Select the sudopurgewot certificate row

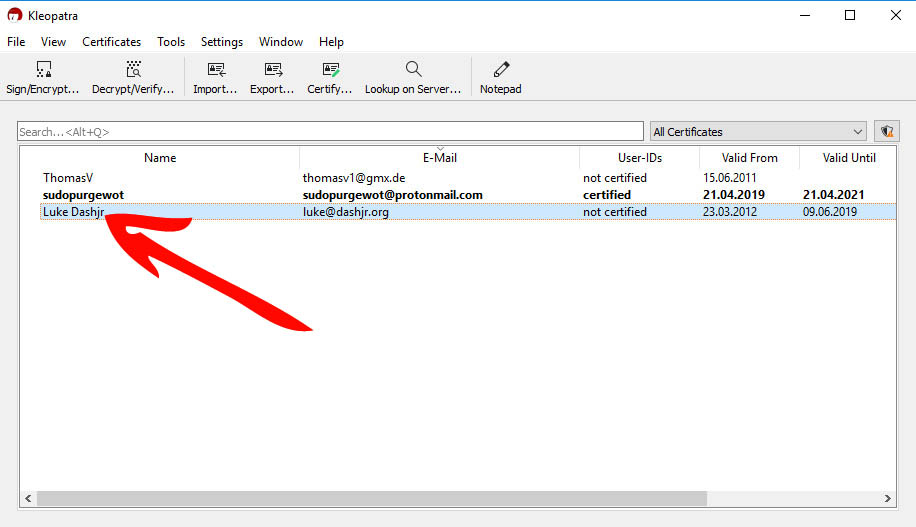pyautogui.click(x=467, y=195)
